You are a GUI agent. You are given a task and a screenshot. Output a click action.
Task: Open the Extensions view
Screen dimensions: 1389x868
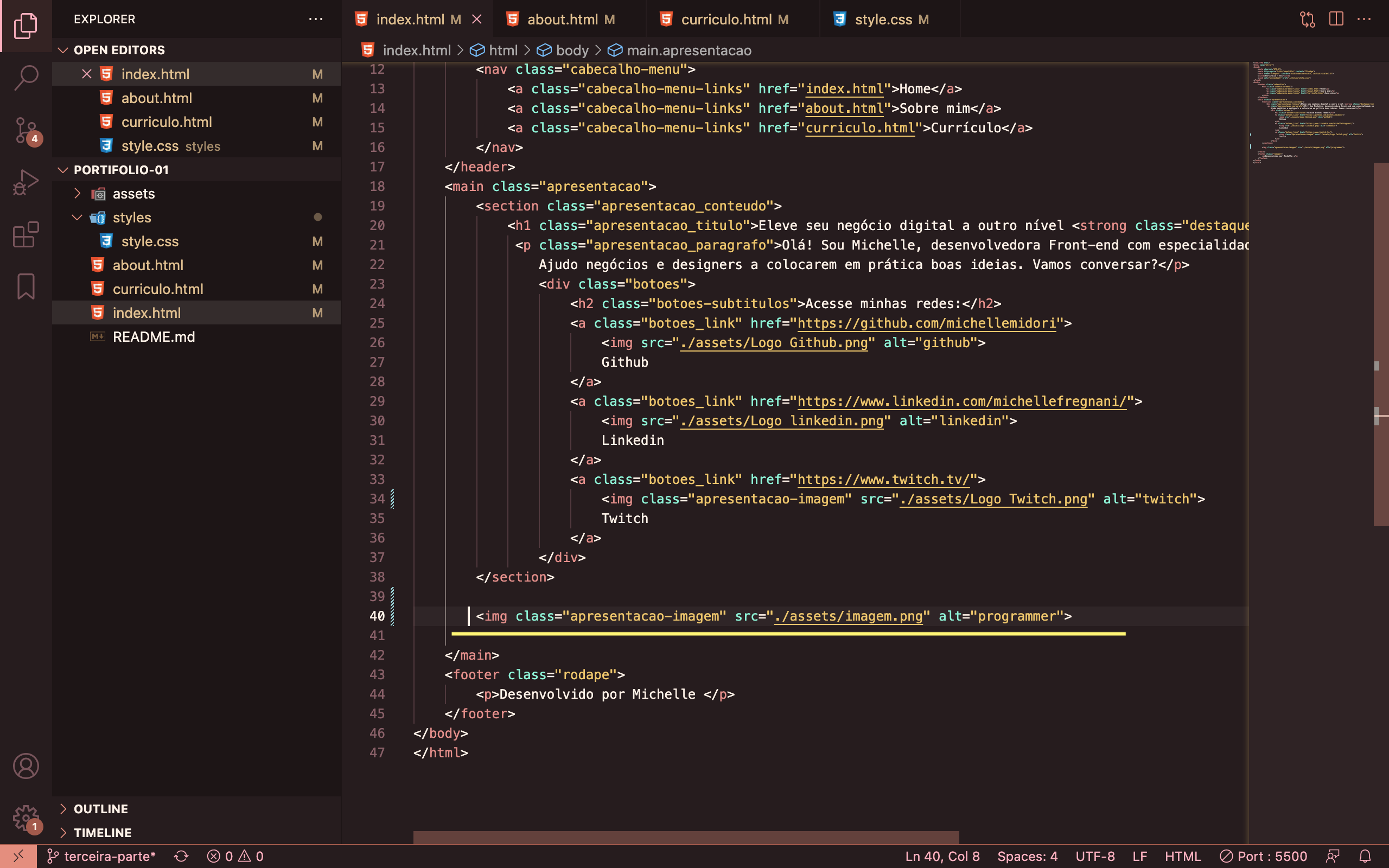click(26, 234)
